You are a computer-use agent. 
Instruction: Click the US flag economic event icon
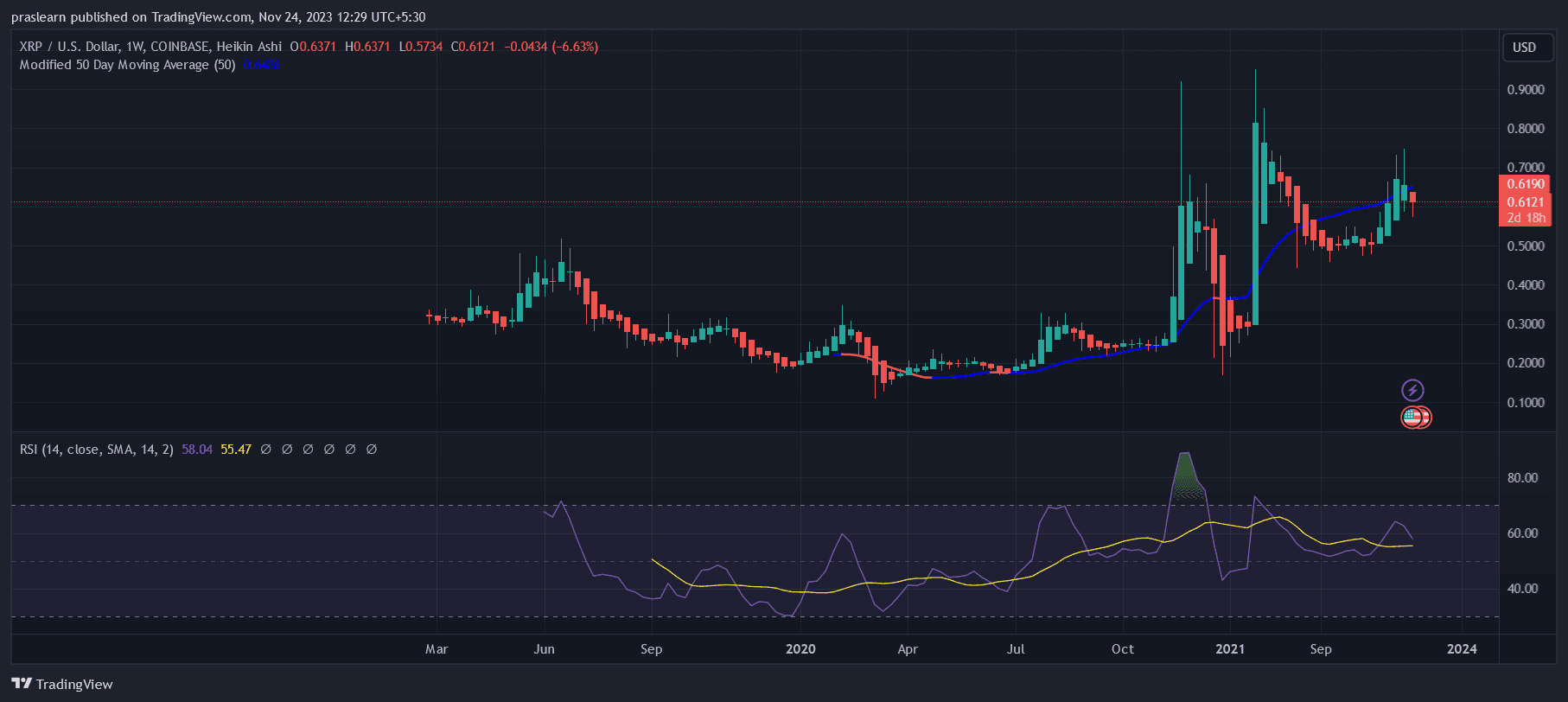[1412, 418]
